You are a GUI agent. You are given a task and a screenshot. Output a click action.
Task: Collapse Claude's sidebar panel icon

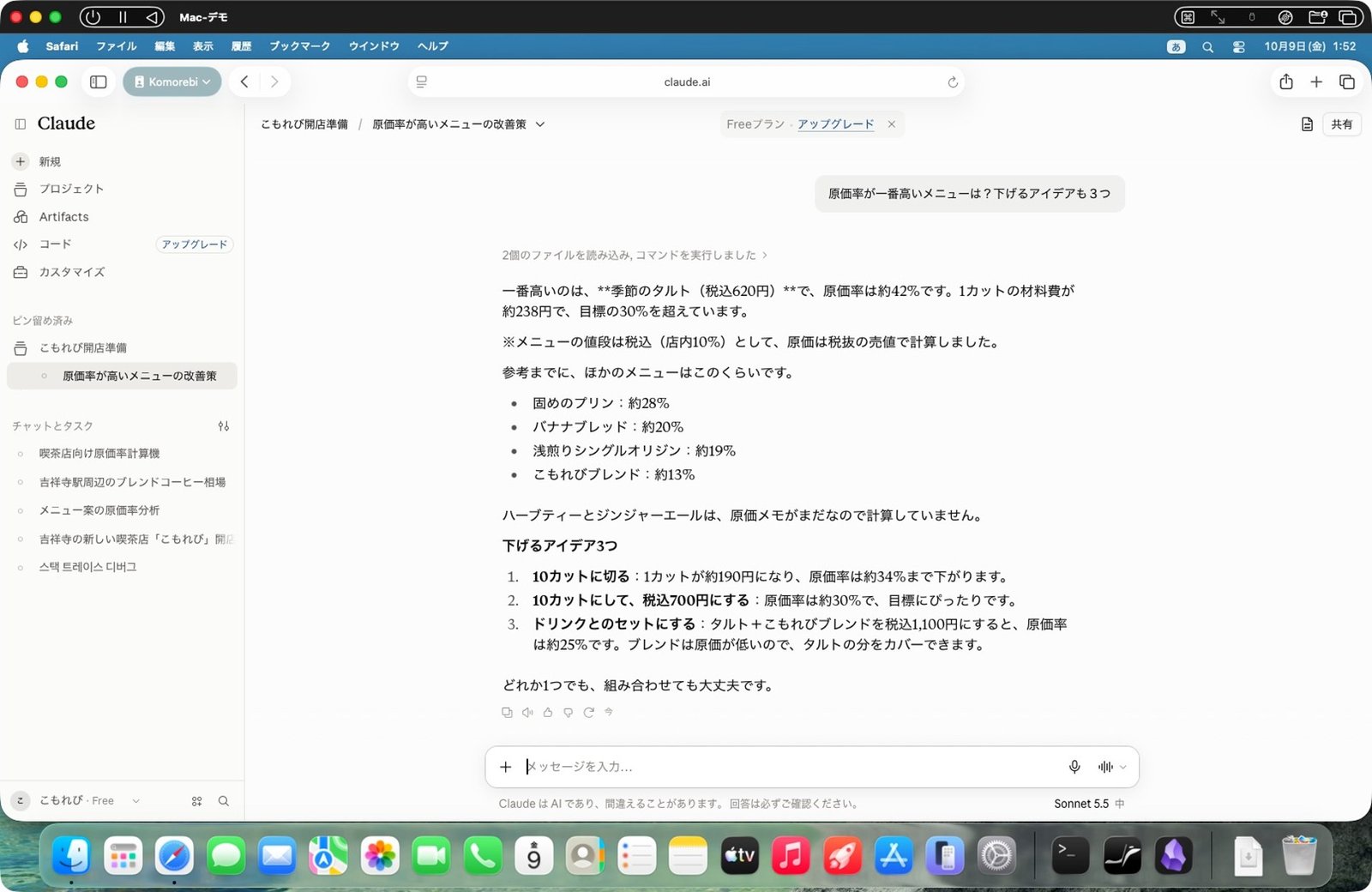tap(21, 124)
